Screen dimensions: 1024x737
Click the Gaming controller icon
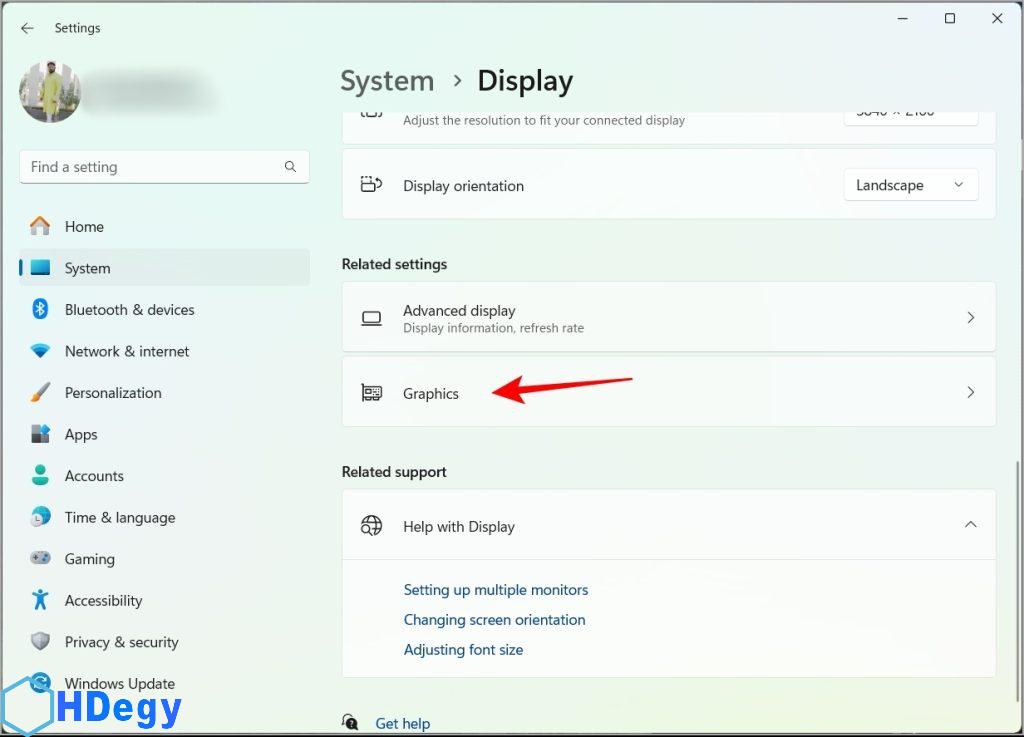pos(40,559)
